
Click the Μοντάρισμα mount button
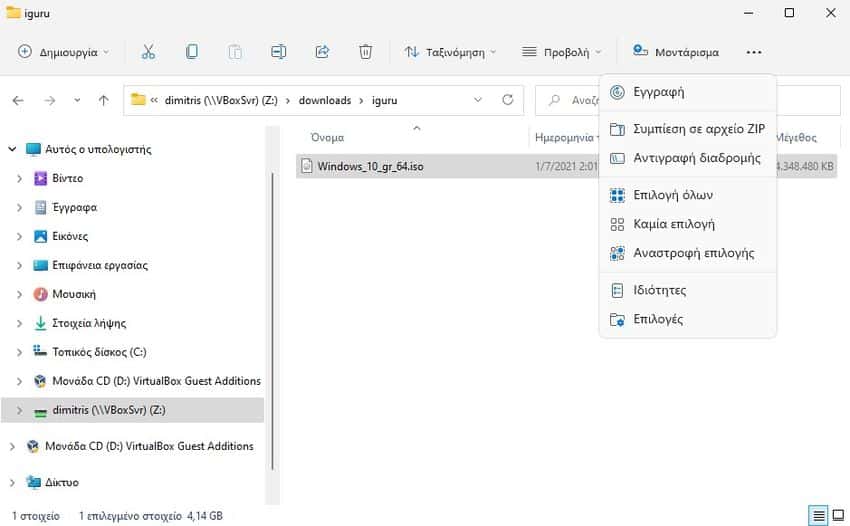click(676, 52)
